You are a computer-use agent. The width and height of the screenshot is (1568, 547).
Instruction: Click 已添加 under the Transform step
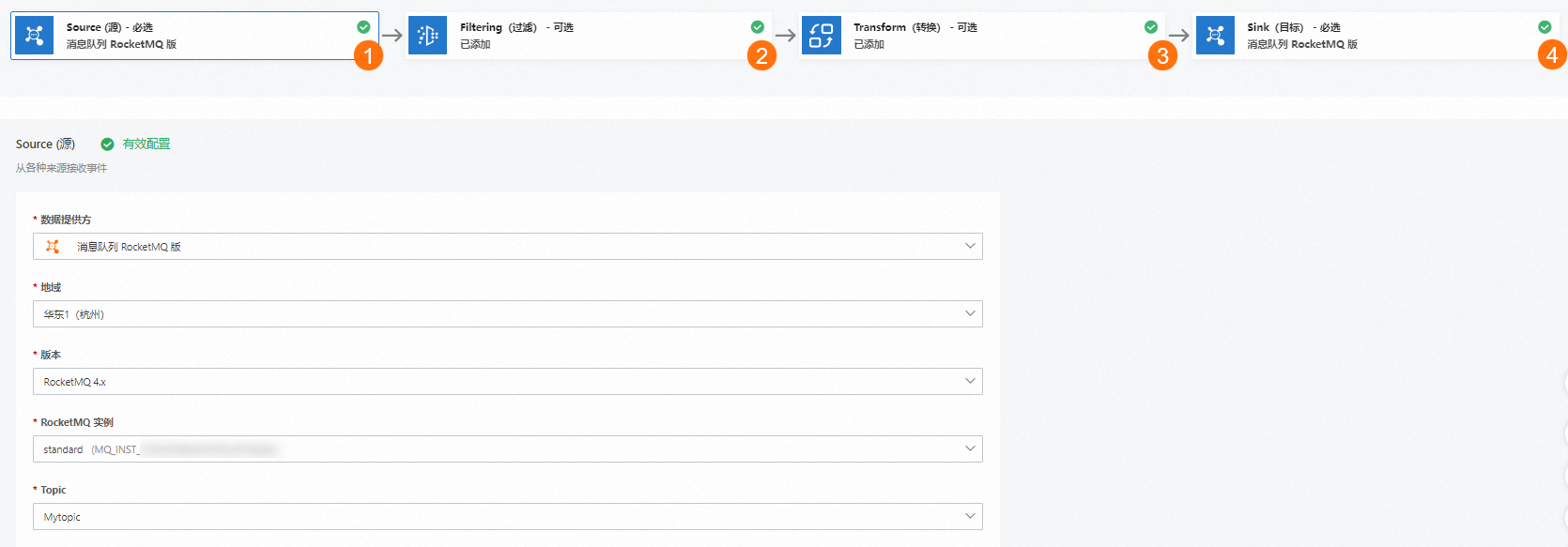[869, 44]
